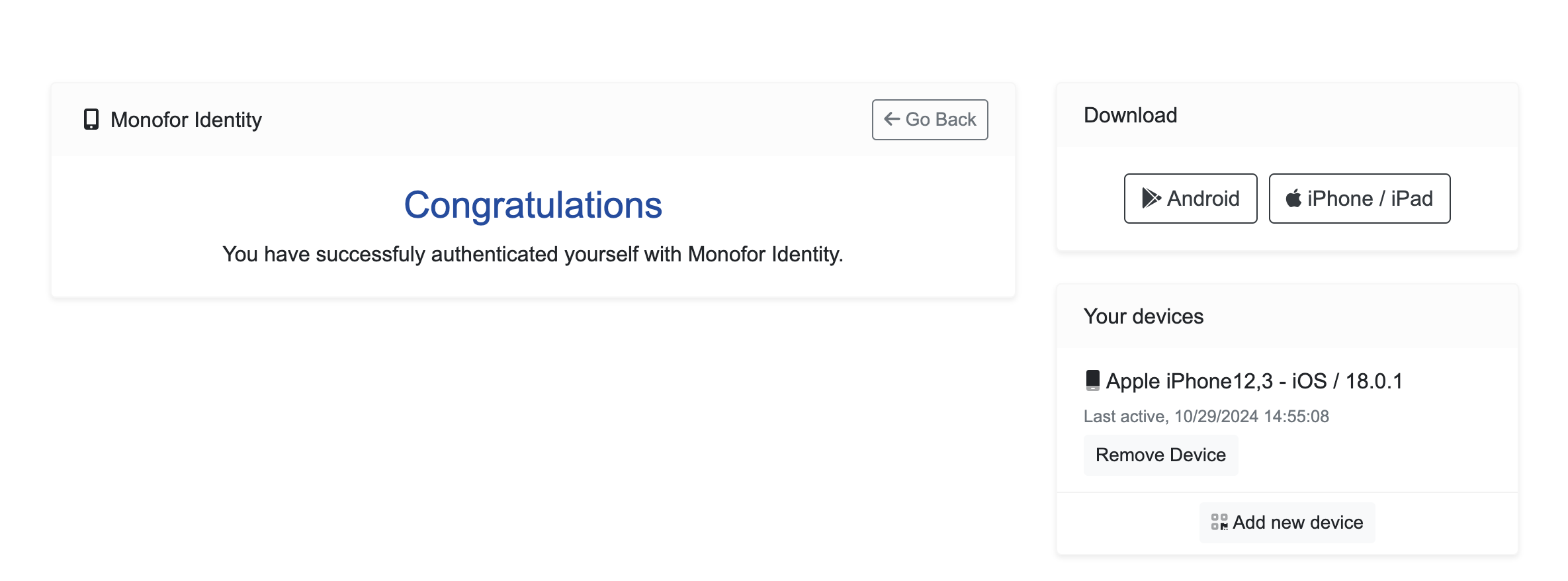Image resolution: width=1568 pixels, height=581 pixels.
Task: Click the Last active timestamp text
Action: pos(1206,416)
